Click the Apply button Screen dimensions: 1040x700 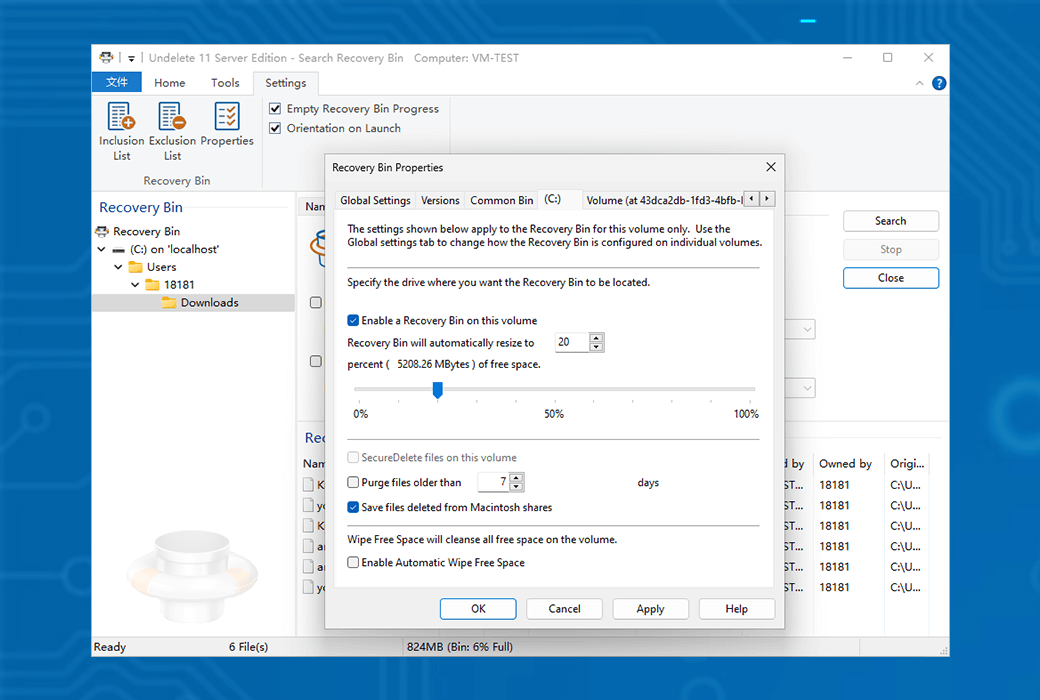tap(650, 609)
